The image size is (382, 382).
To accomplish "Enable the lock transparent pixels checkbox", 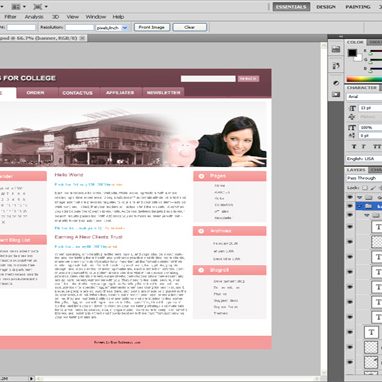I will pos(365,188).
